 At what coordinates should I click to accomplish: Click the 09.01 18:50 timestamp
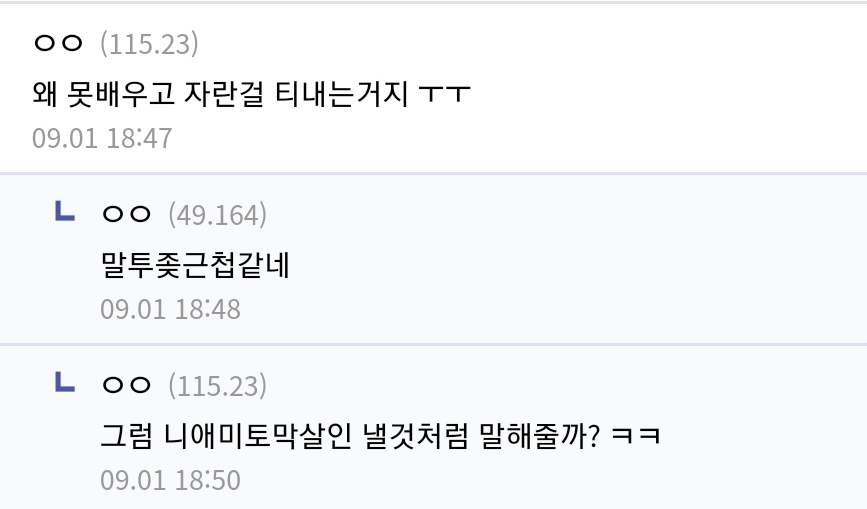[170, 480]
